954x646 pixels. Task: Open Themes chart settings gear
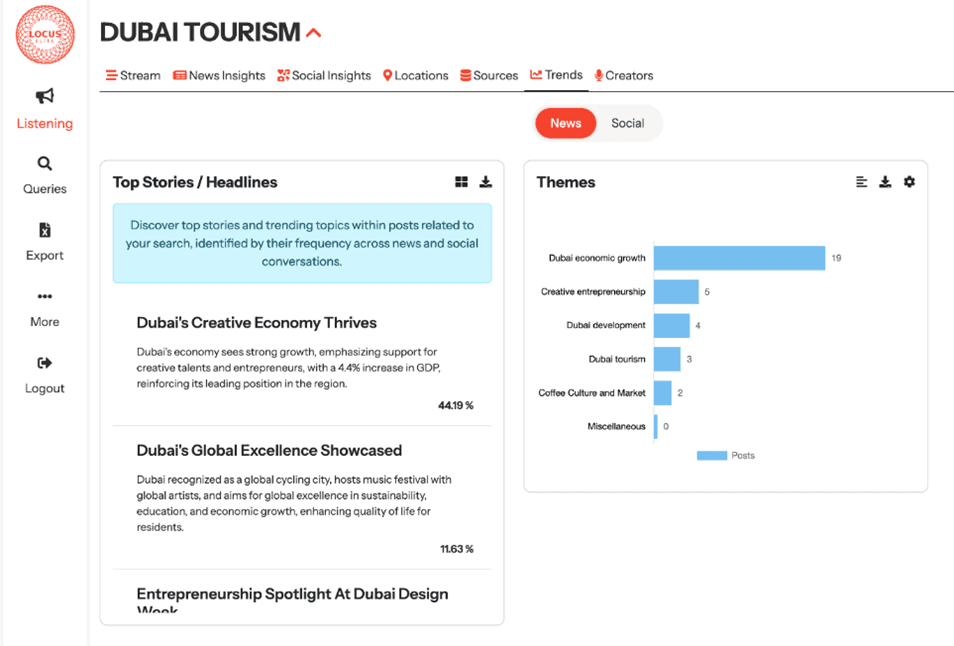pyautogui.click(x=909, y=182)
